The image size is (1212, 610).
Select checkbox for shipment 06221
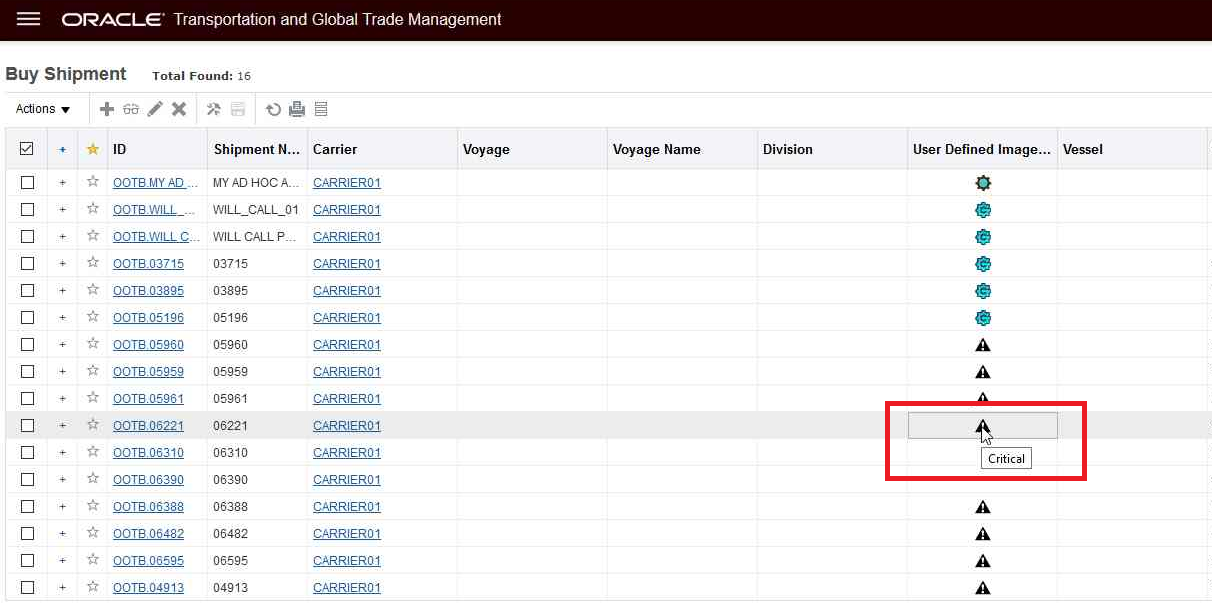tap(27, 426)
